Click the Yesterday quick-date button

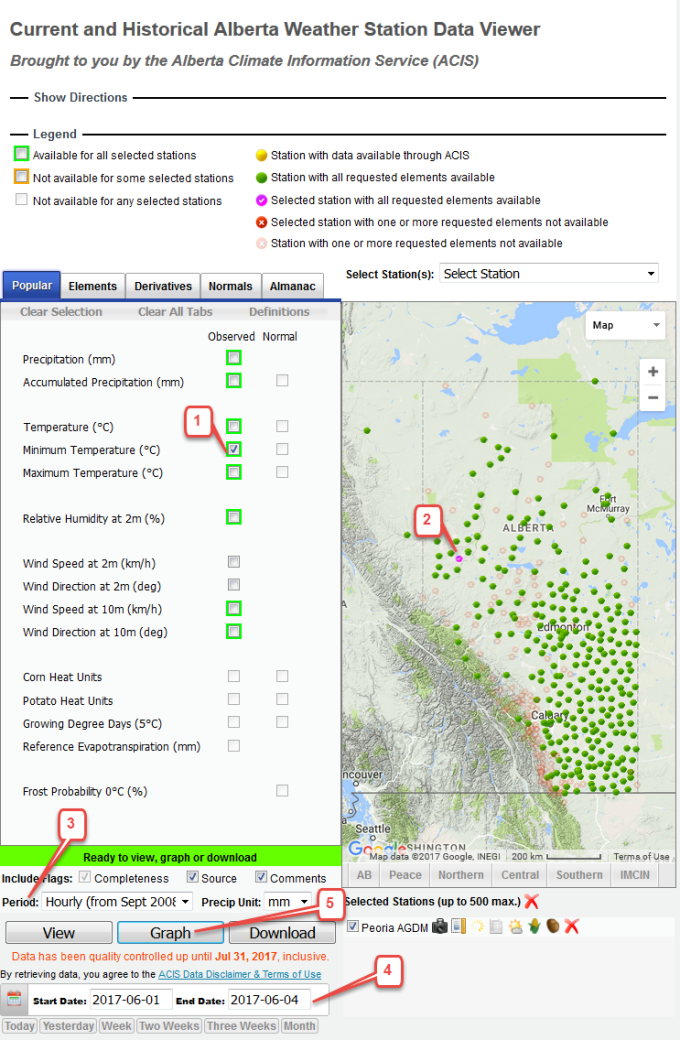68,1026
